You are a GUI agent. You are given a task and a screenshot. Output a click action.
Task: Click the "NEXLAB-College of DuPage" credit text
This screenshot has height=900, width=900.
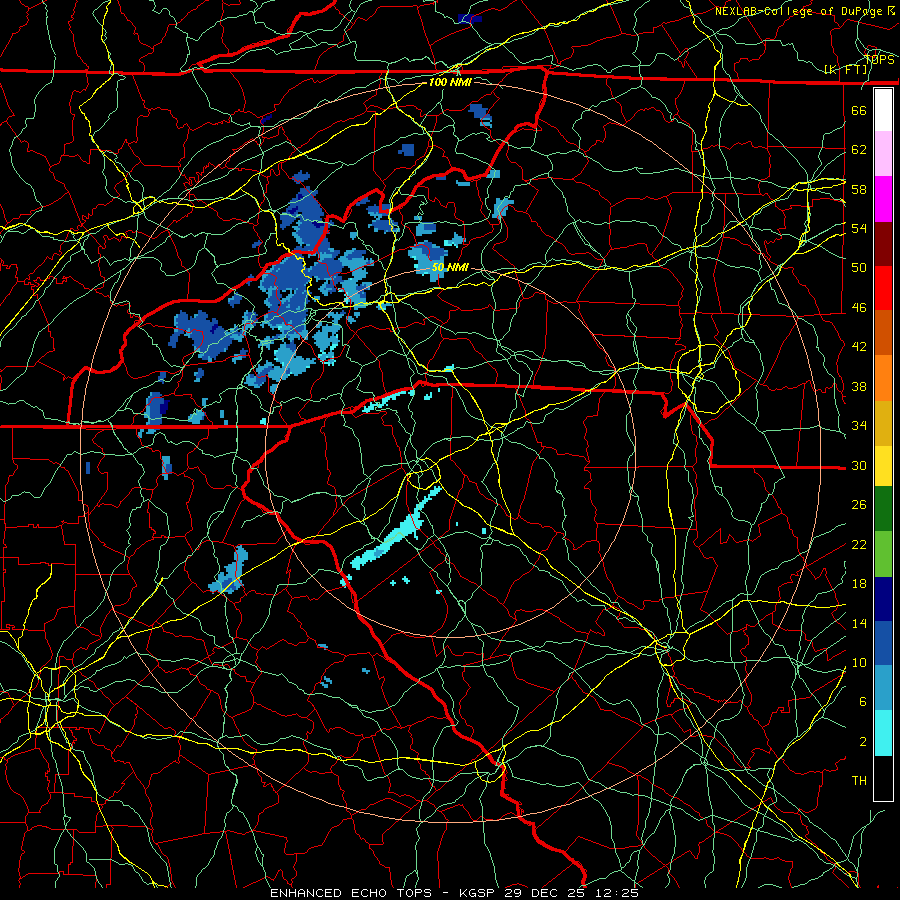click(x=798, y=11)
